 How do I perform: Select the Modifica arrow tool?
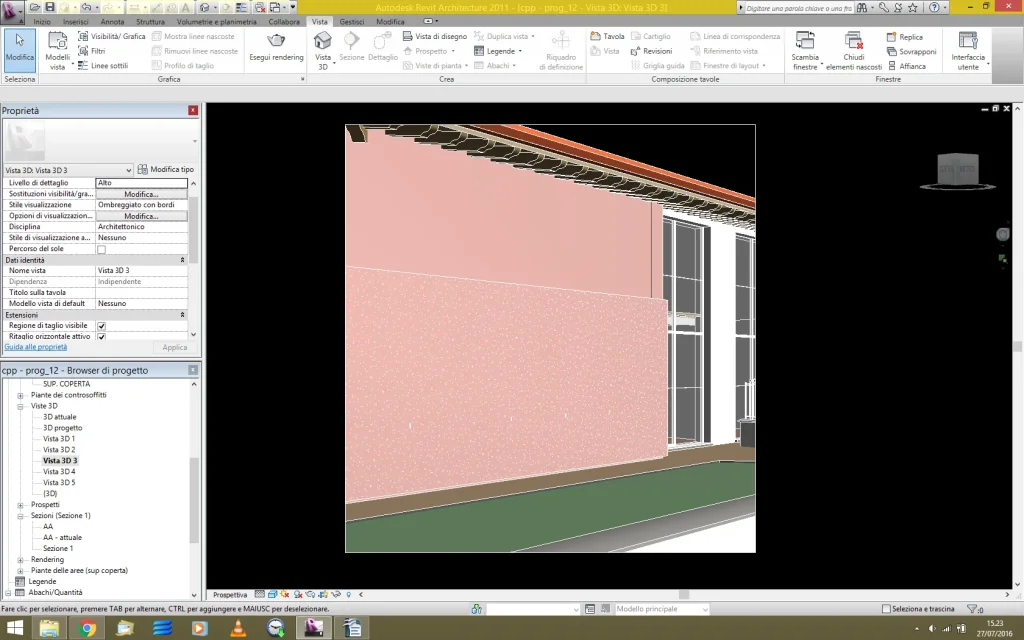(20, 50)
